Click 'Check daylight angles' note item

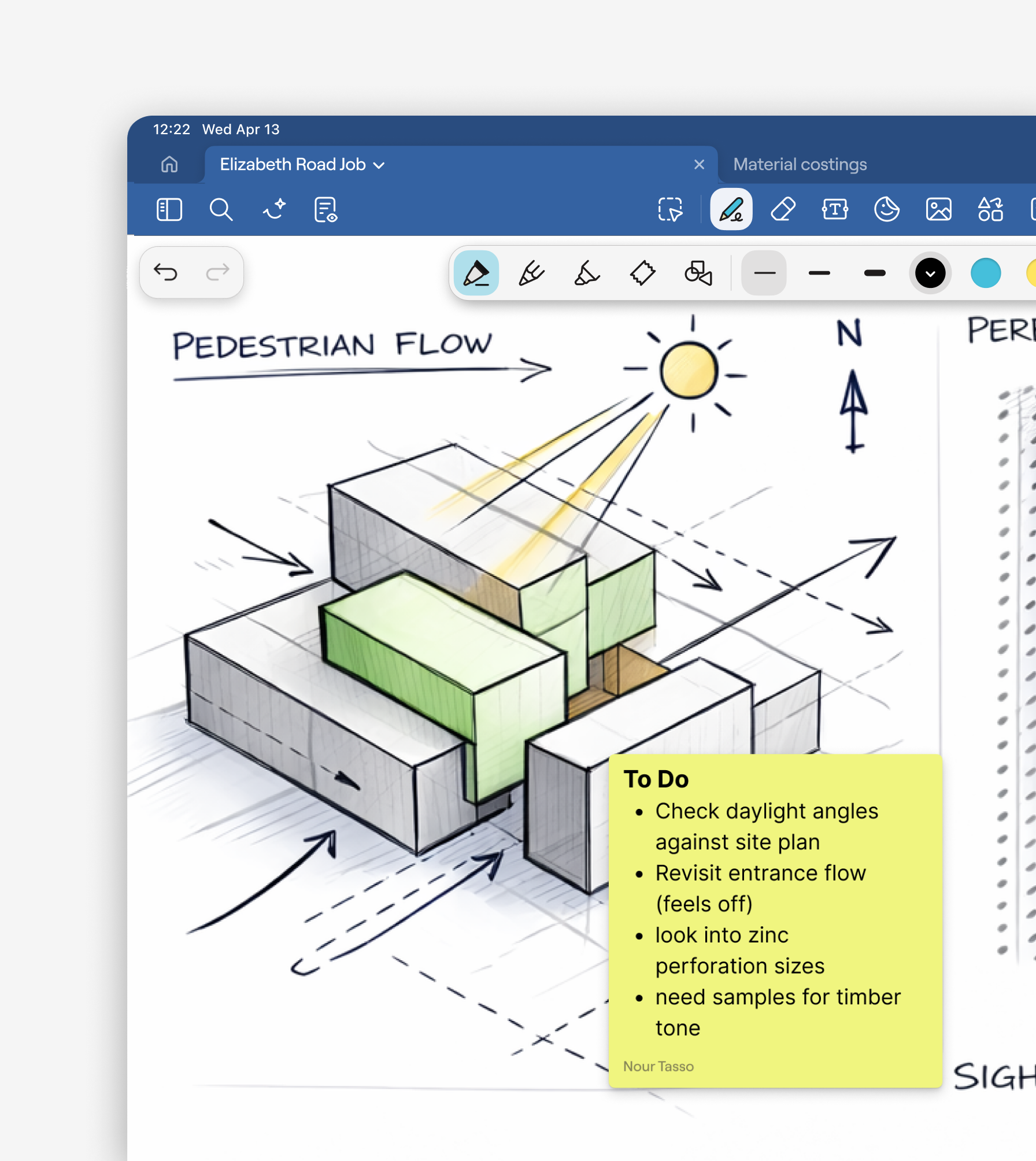(767, 826)
